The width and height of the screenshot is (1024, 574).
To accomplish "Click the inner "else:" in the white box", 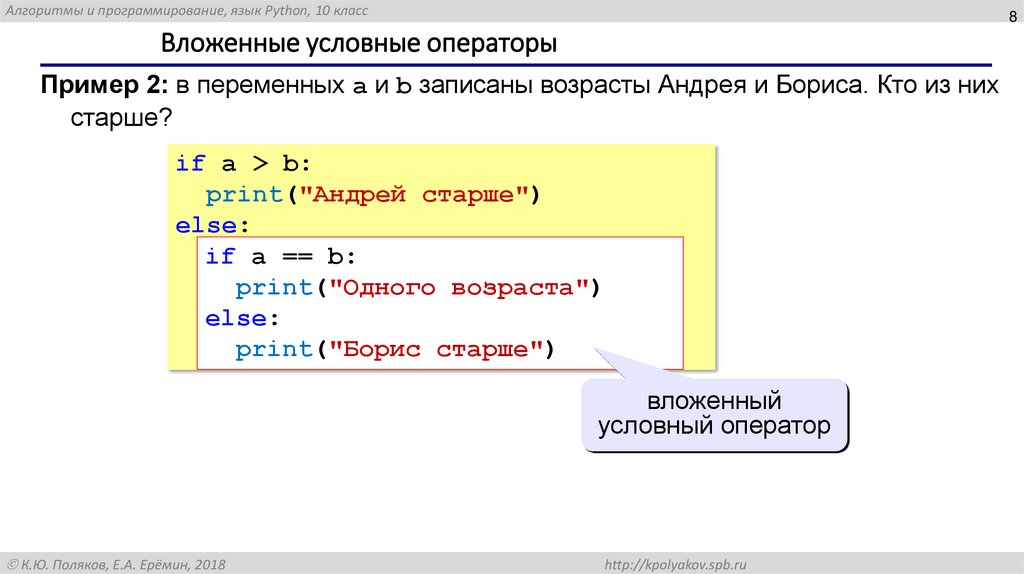I will pyautogui.click(x=242, y=318).
